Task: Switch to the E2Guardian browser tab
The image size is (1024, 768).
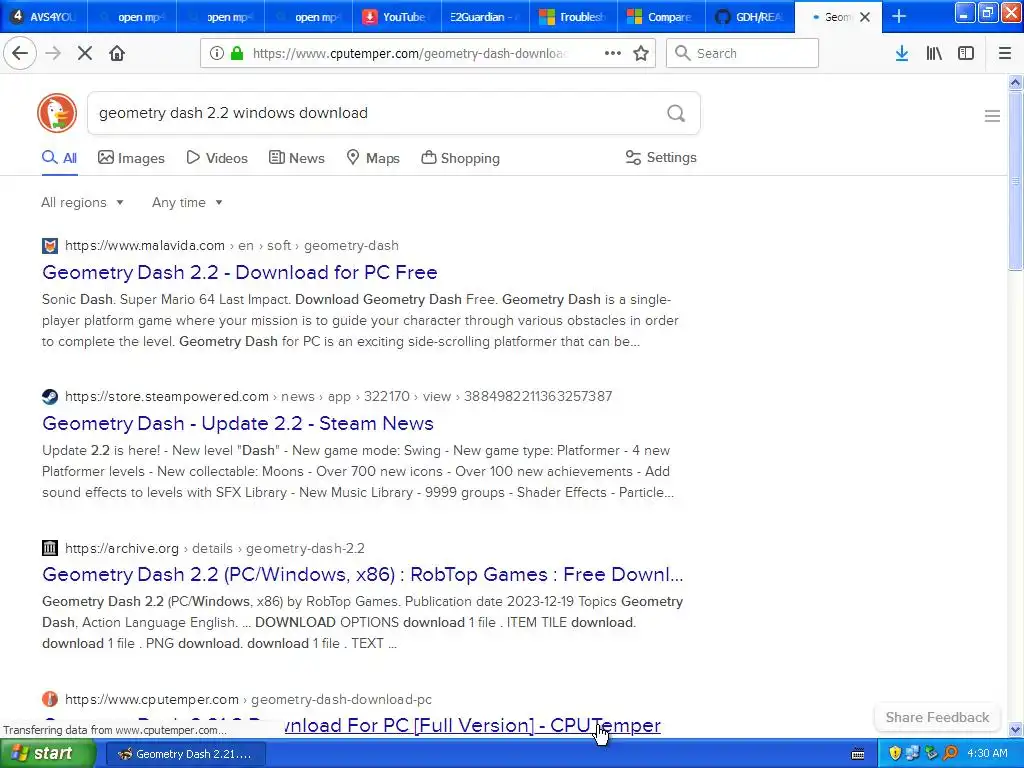Action: (485, 16)
